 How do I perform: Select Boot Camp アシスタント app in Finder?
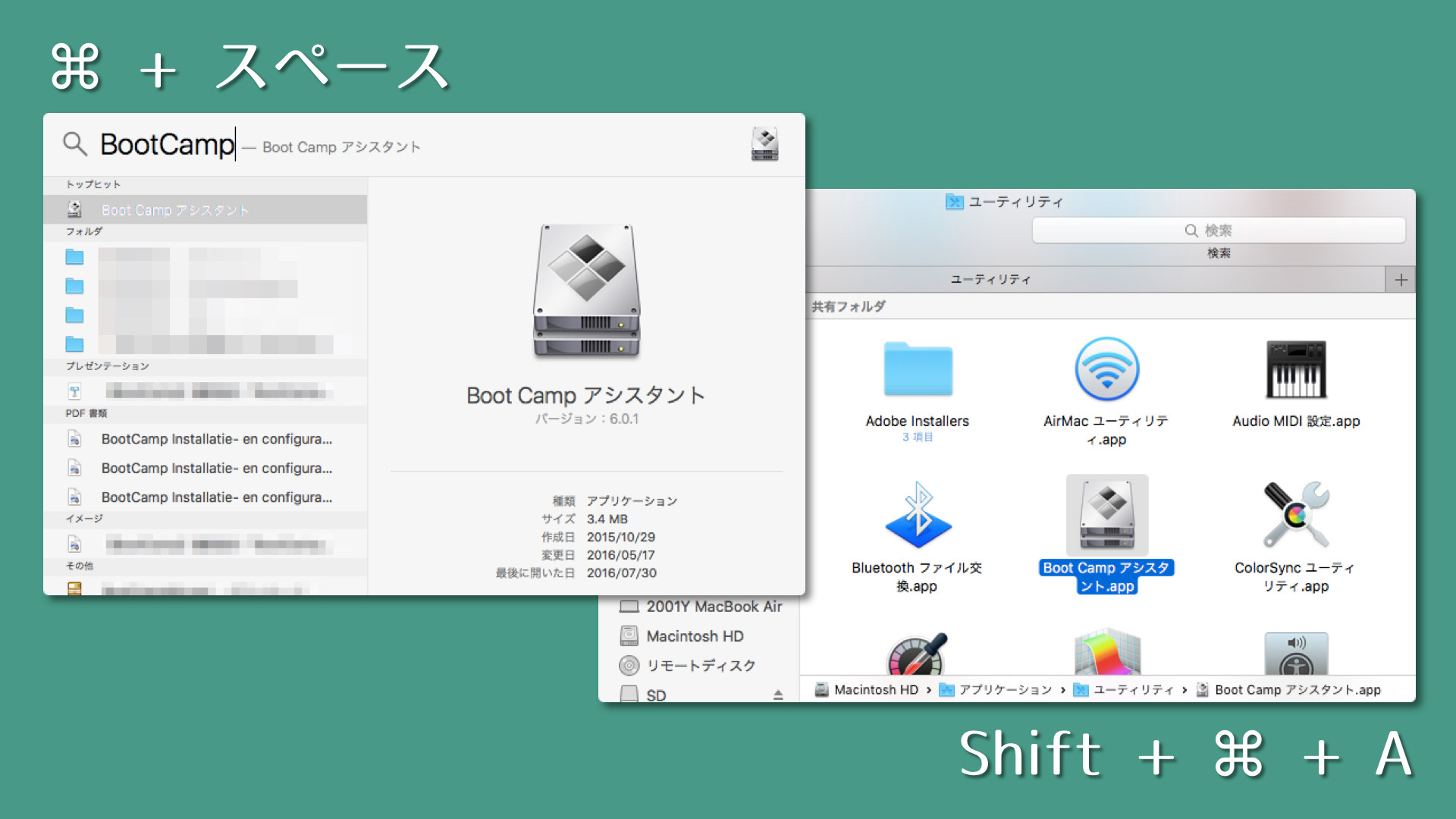[x=1107, y=516]
